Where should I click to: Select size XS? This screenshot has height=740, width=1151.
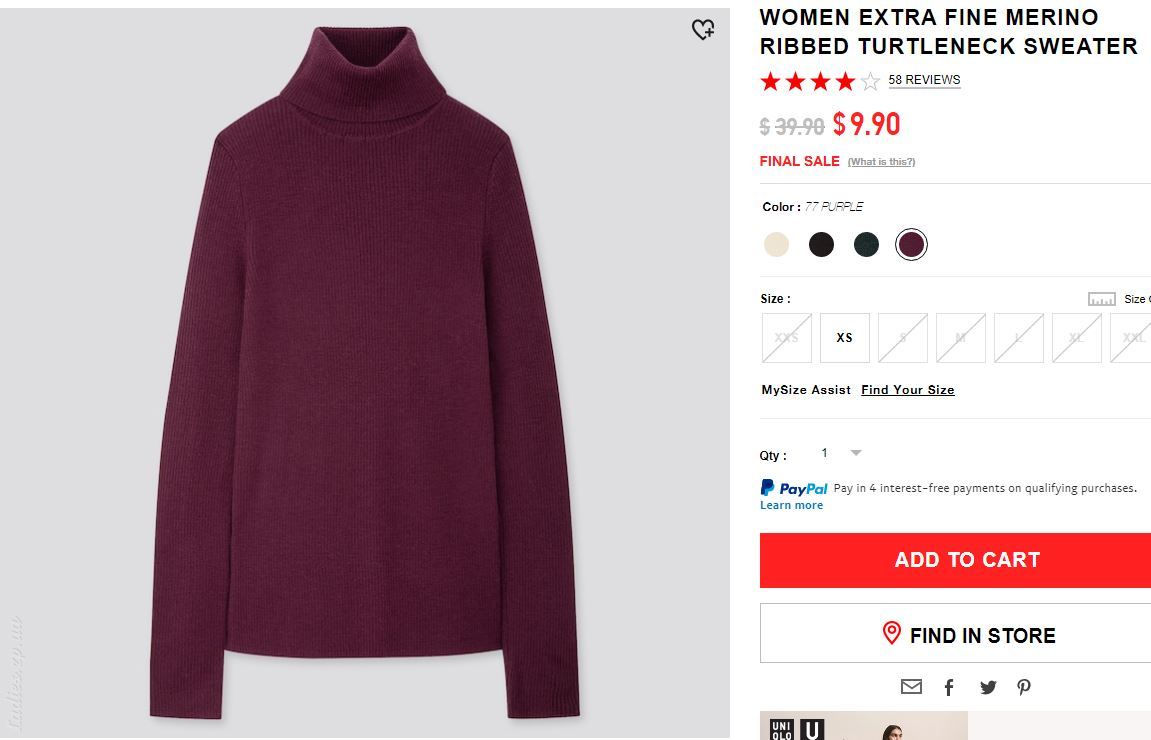(x=845, y=338)
